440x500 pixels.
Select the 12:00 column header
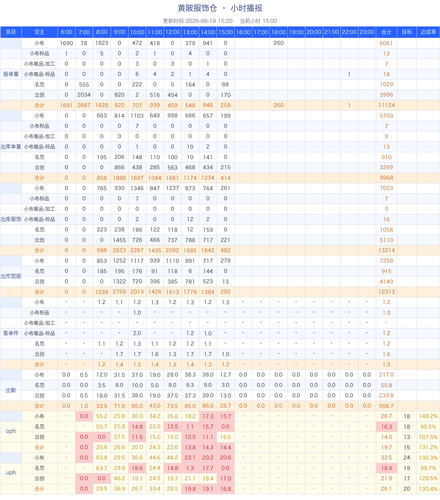(x=172, y=32)
